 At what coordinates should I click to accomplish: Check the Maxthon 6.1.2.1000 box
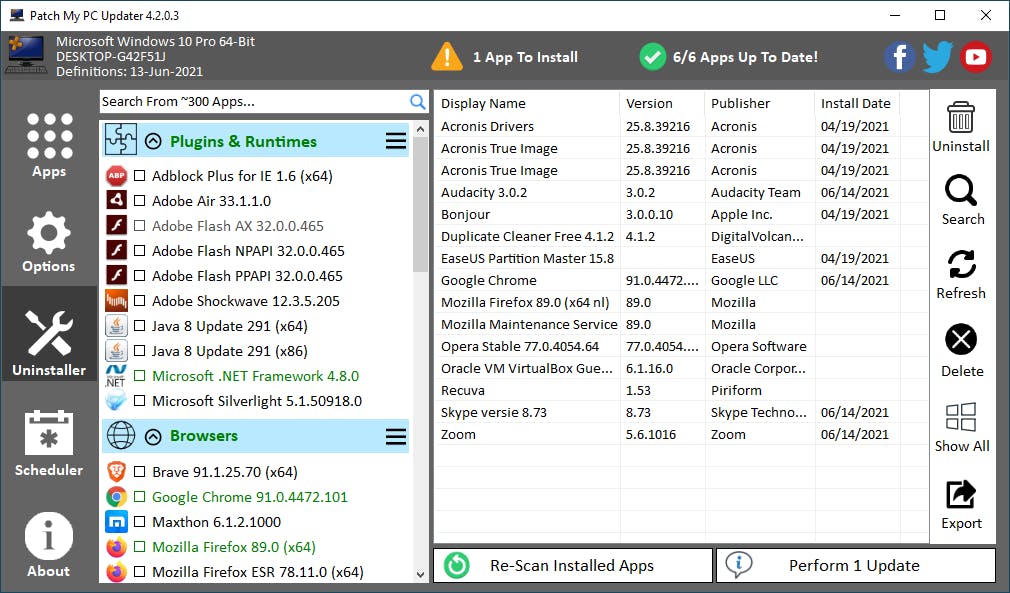[x=139, y=522]
